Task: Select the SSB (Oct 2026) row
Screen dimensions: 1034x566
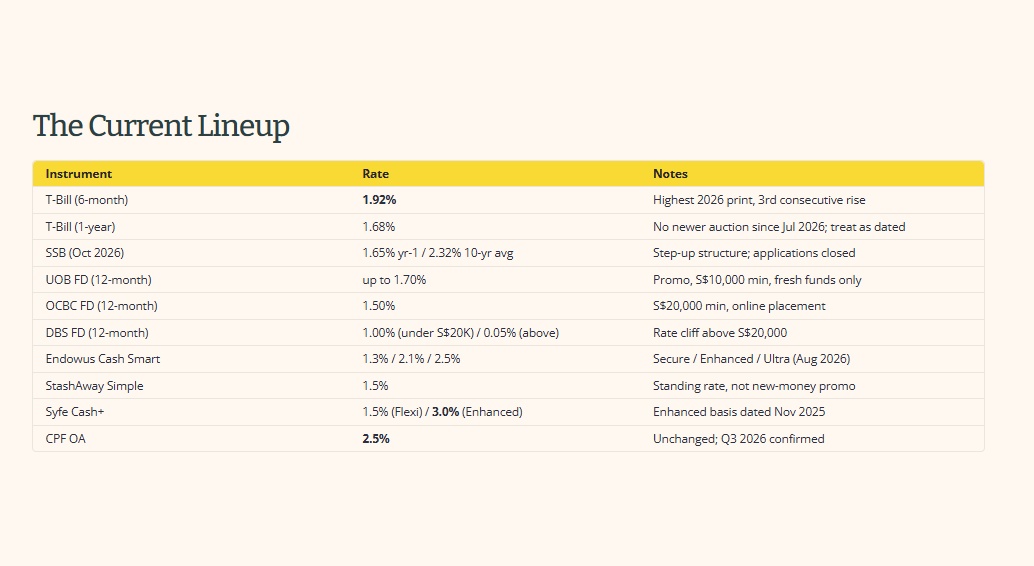Action: click(508, 253)
